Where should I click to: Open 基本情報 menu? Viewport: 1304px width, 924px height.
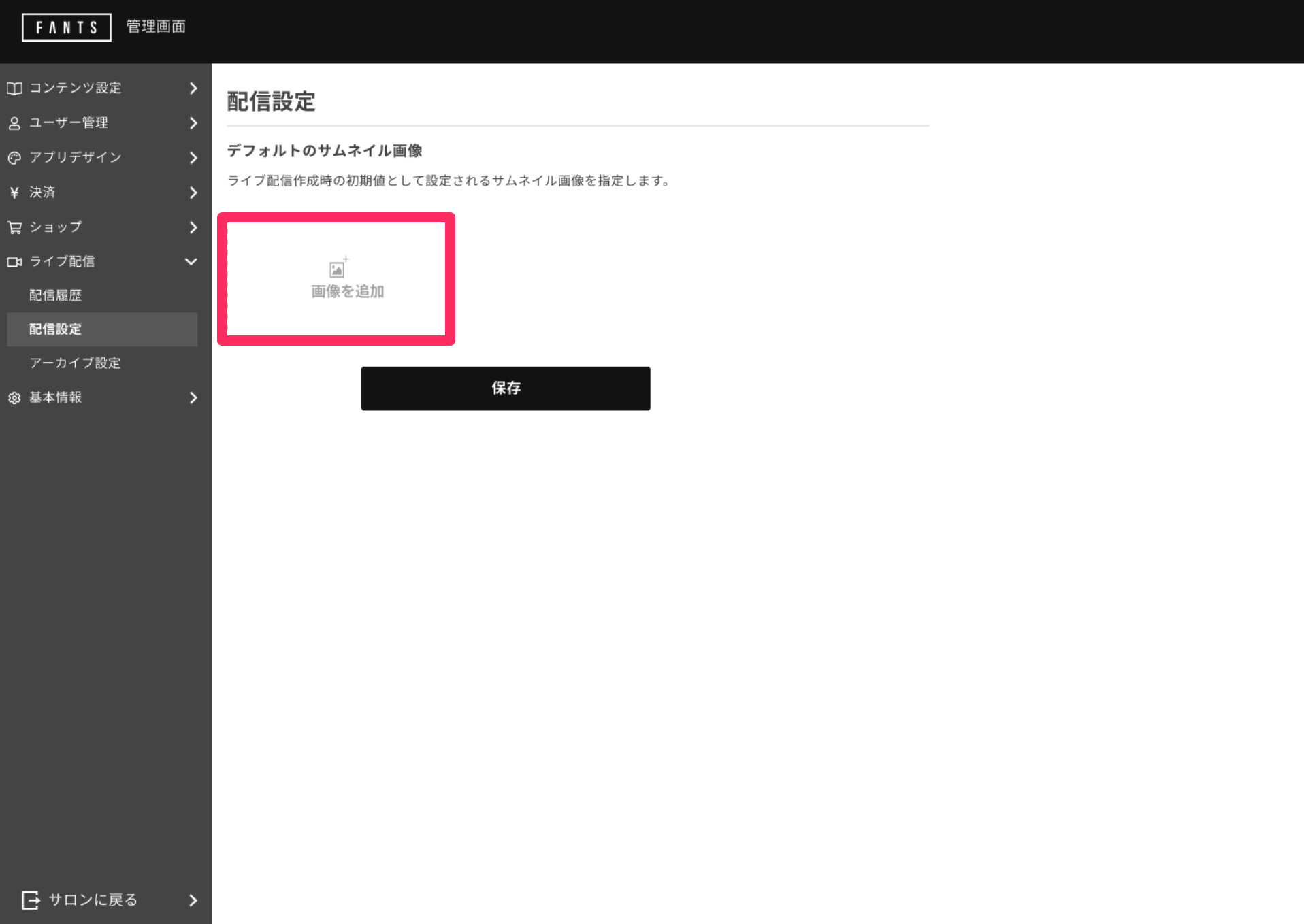(x=55, y=397)
